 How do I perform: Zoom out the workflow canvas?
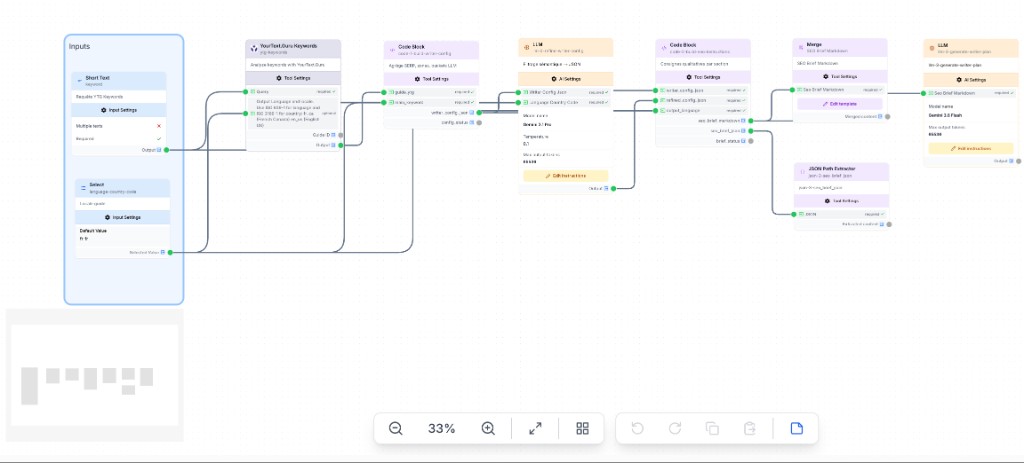395,428
